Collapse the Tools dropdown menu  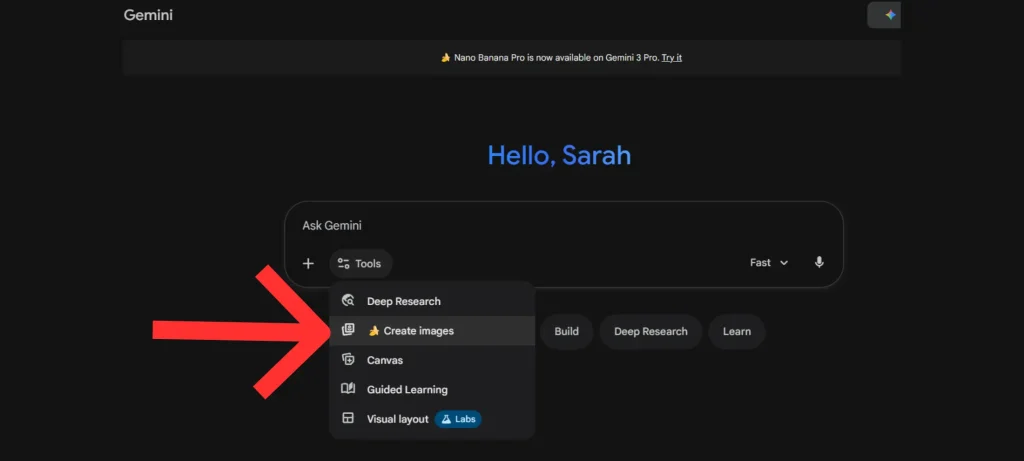361,263
